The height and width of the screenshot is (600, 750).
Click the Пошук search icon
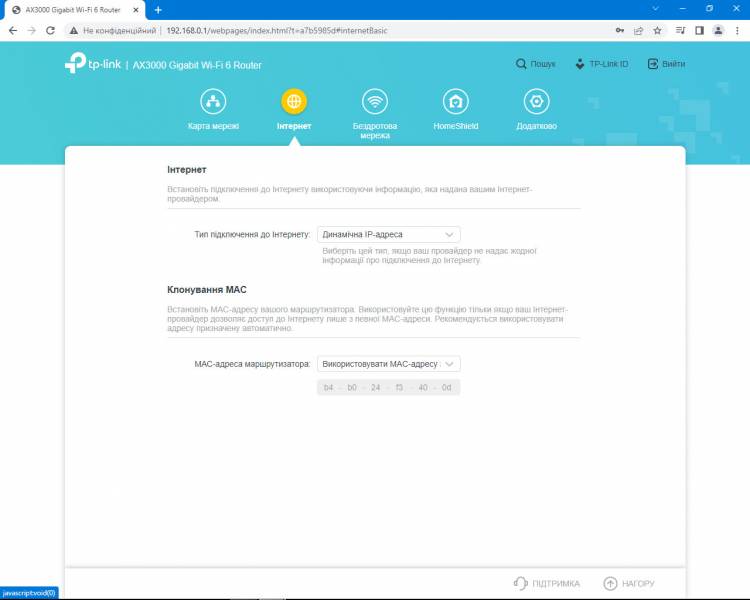click(x=521, y=64)
